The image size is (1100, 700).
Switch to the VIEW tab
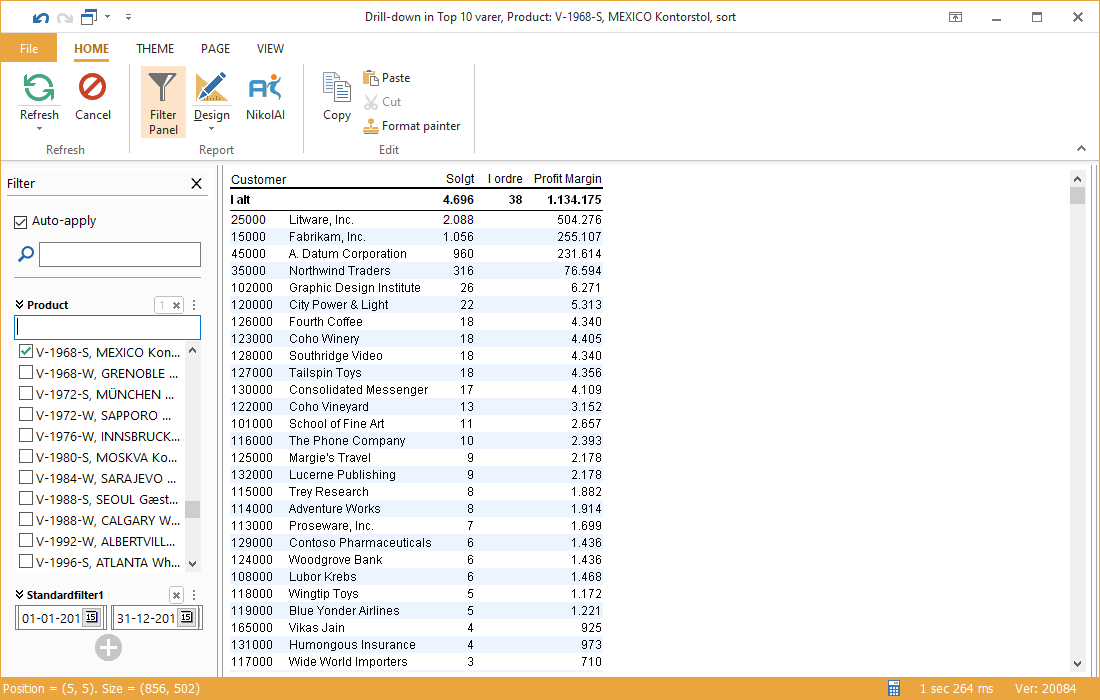tap(270, 48)
